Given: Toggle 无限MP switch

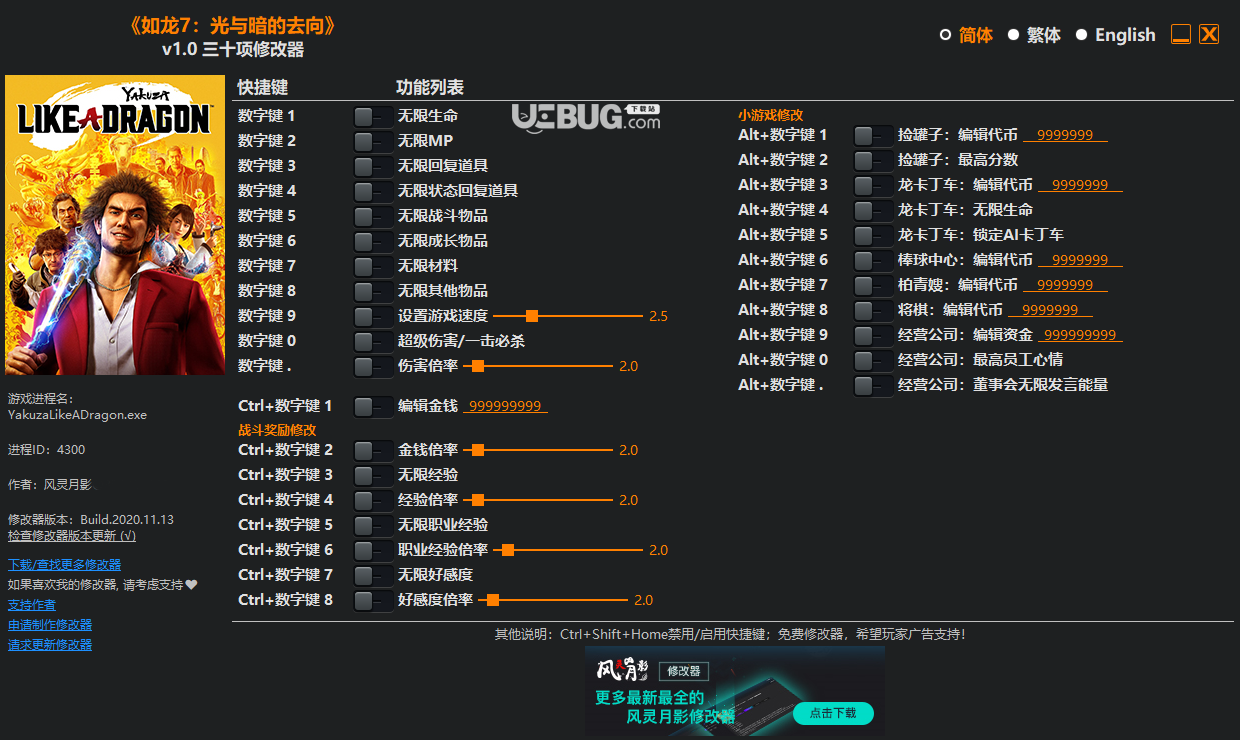Looking at the screenshot, I should tap(373, 141).
